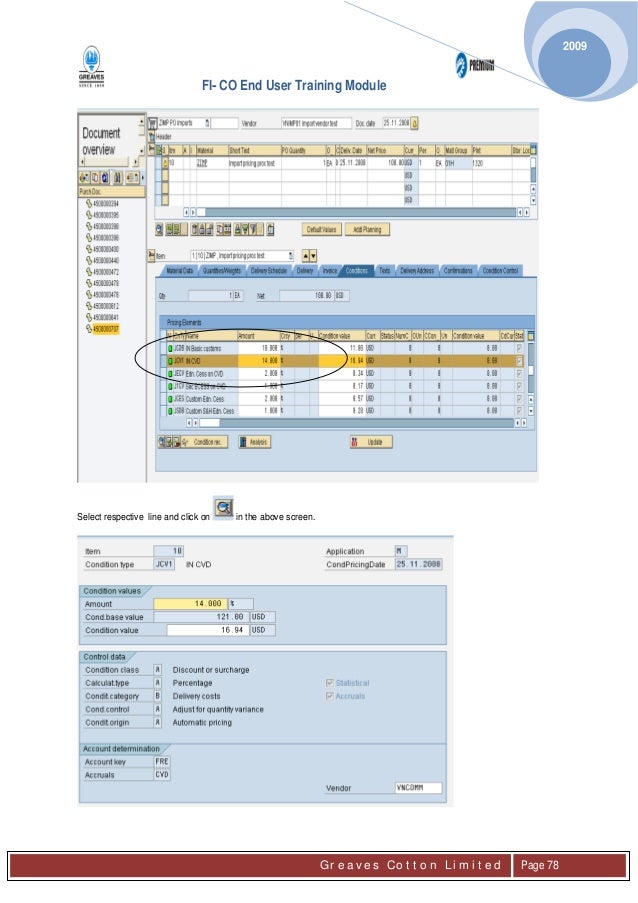Click the Item collapse icon above the tabs
This screenshot has width=638, height=903.
152,255
